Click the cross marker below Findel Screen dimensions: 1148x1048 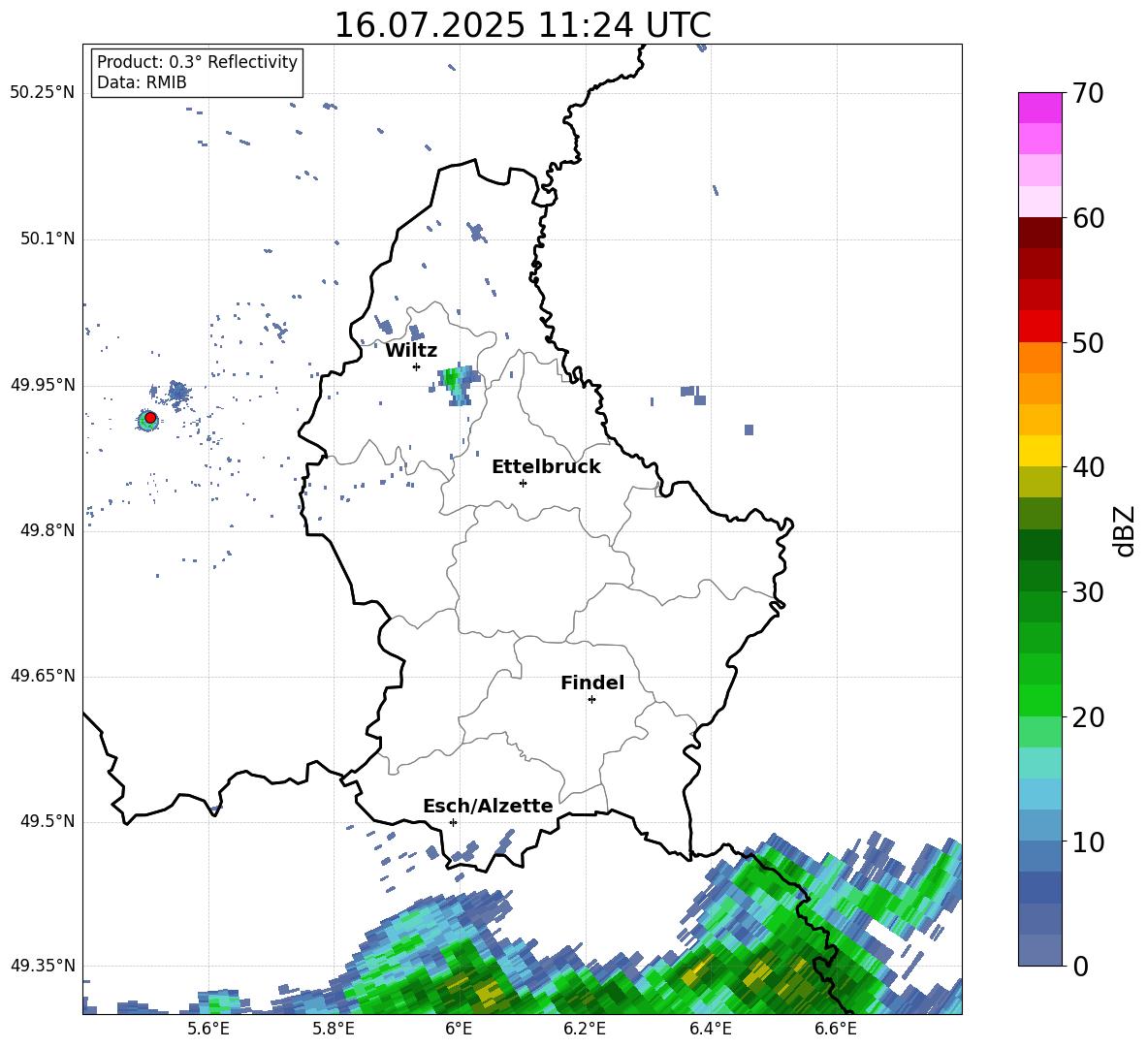591,700
